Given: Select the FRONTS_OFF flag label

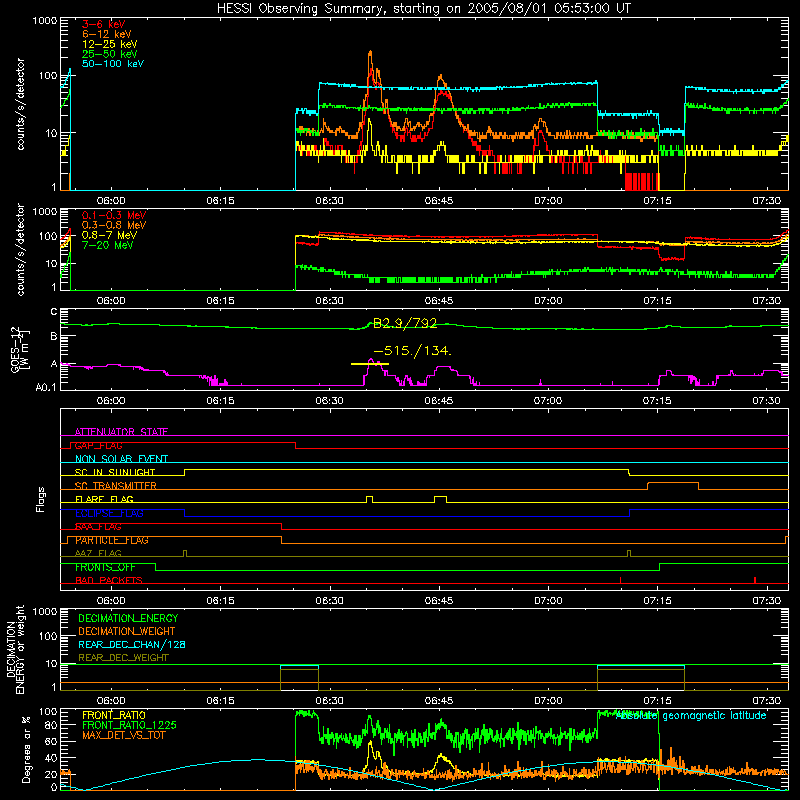Looking at the screenshot, I should point(105,567).
